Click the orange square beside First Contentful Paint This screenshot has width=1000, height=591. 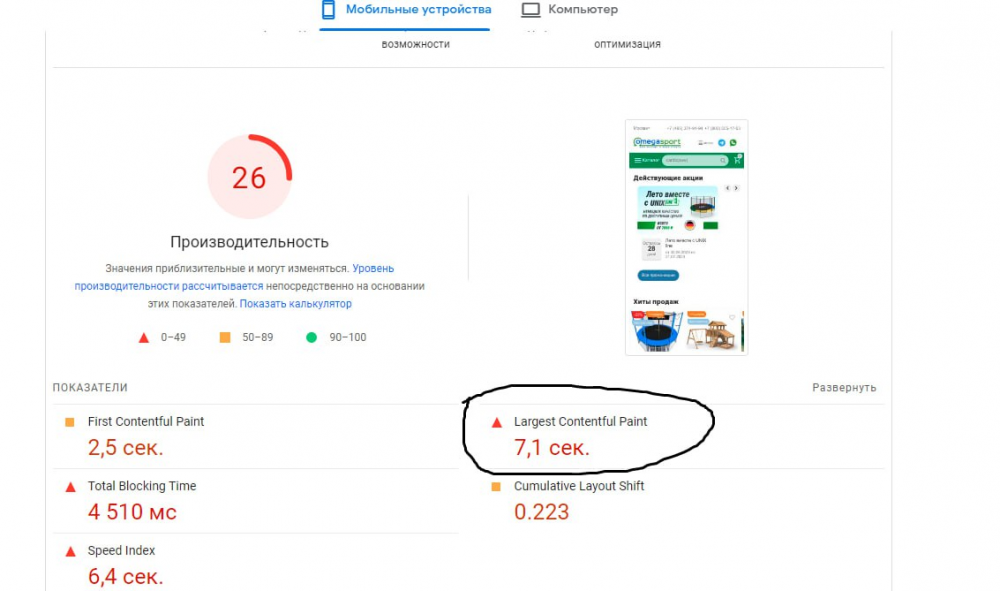[x=70, y=422]
